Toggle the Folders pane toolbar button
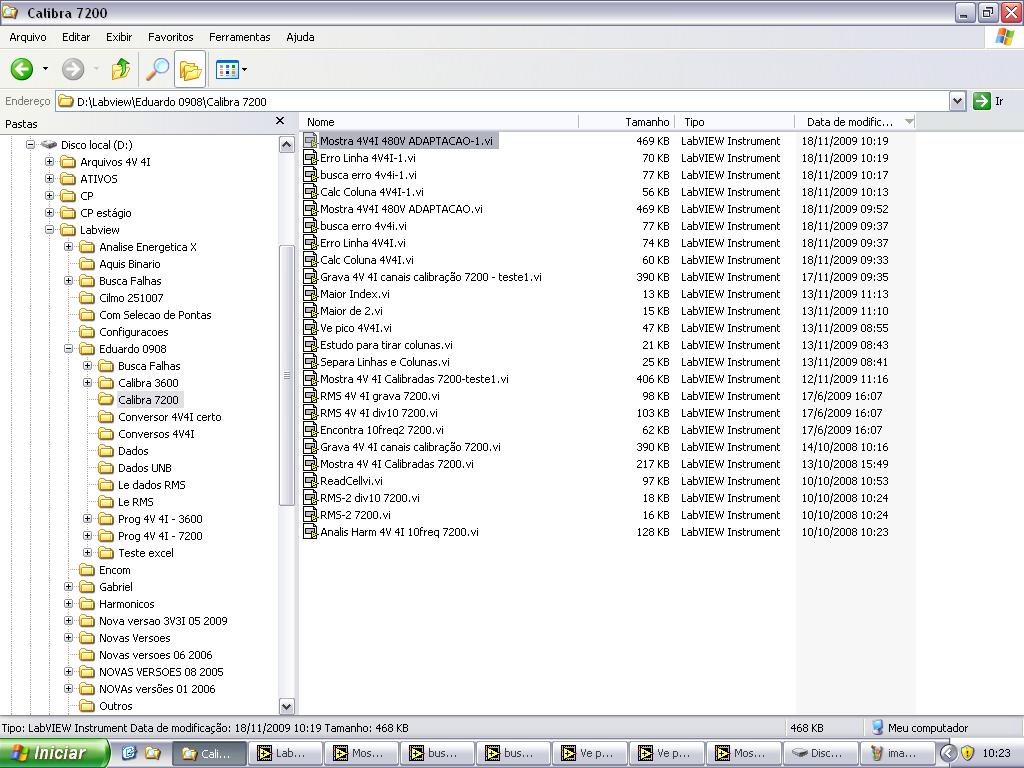The width and height of the screenshot is (1024, 768). pos(190,69)
